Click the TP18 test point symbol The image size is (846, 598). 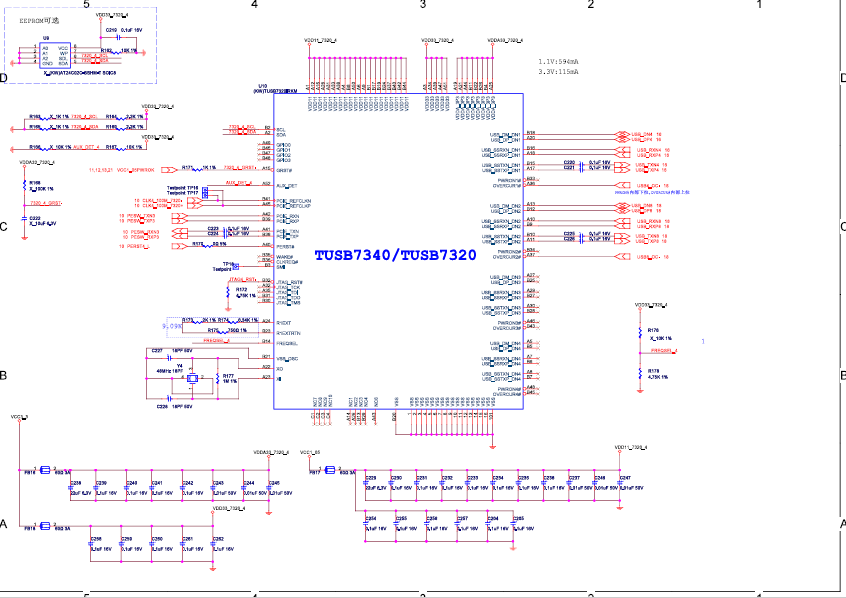coord(236,267)
